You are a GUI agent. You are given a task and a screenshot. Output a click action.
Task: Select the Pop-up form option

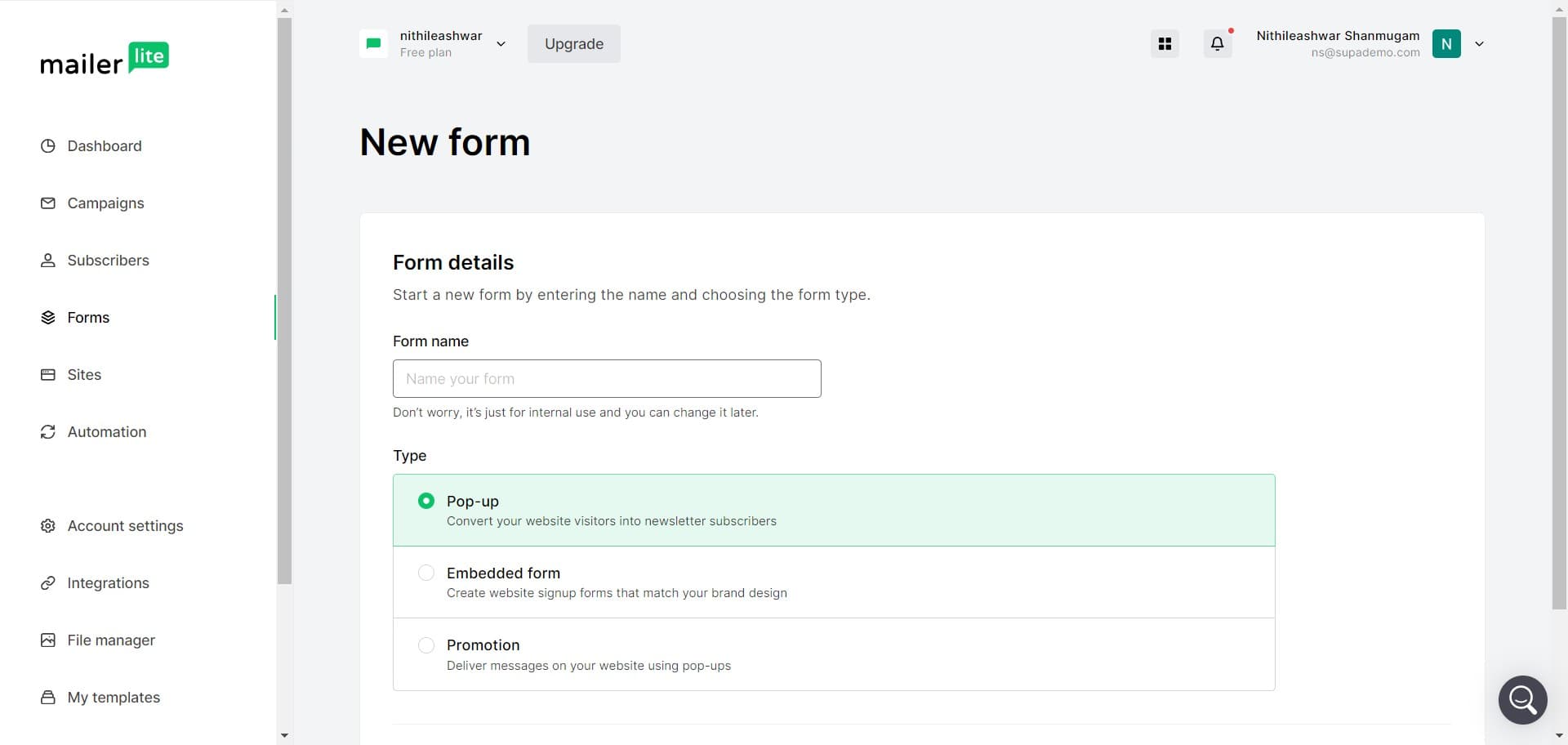point(425,501)
